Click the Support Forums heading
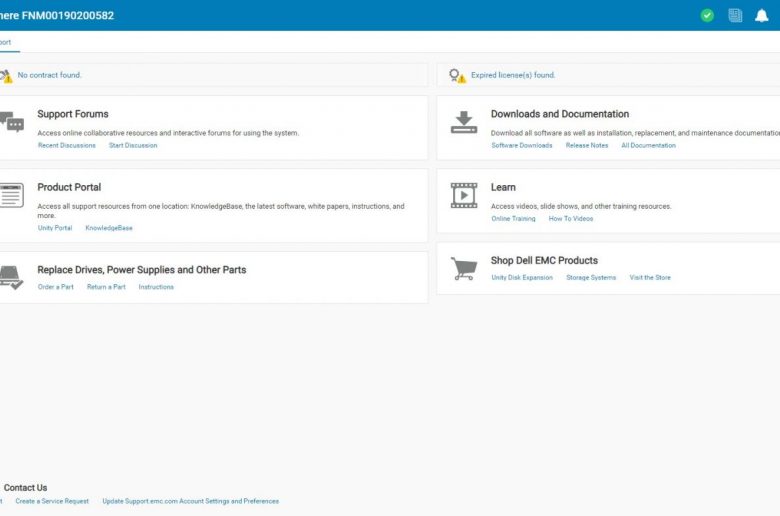The image size is (780, 516). coord(73,114)
